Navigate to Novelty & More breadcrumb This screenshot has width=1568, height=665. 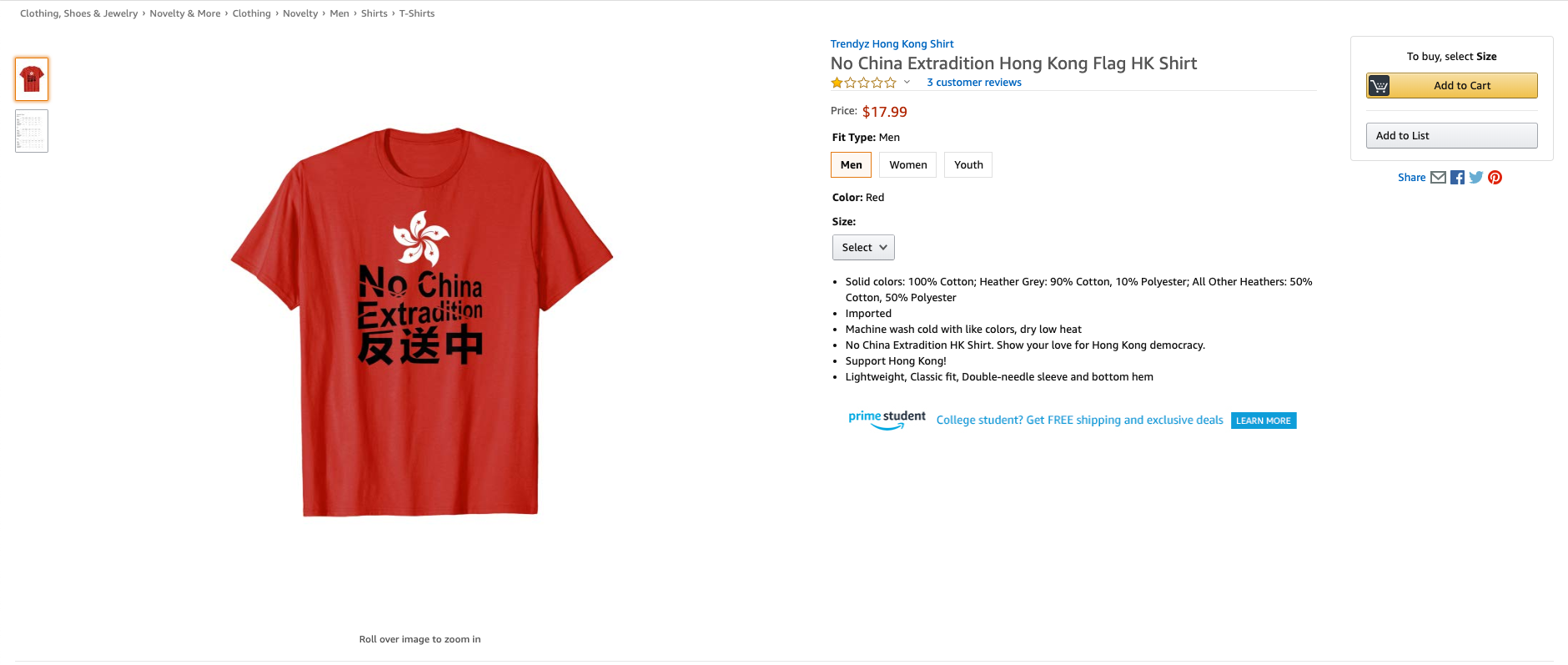tap(184, 13)
